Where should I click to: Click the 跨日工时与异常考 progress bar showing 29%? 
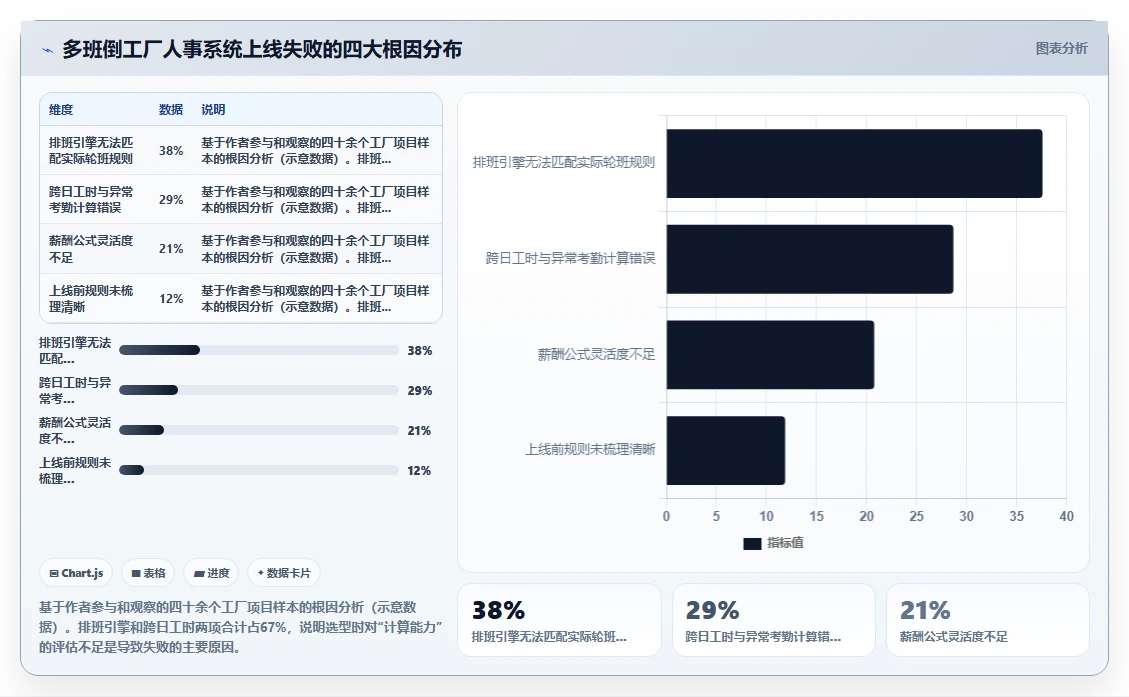click(258, 390)
